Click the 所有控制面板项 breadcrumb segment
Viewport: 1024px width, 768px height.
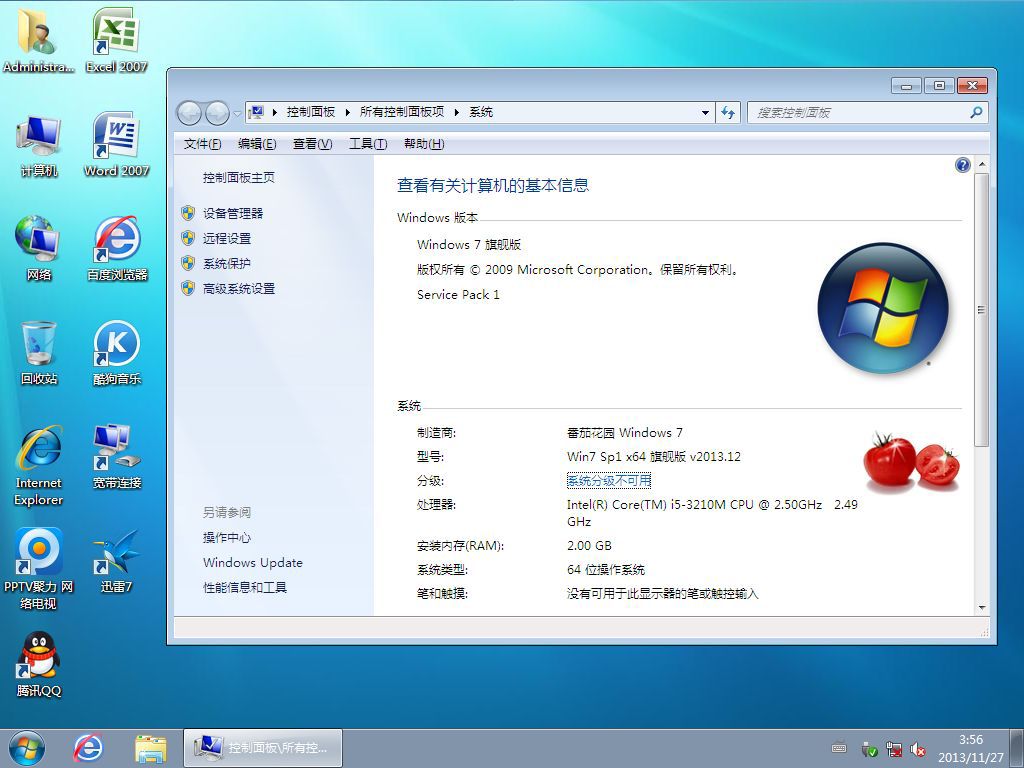(402, 112)
